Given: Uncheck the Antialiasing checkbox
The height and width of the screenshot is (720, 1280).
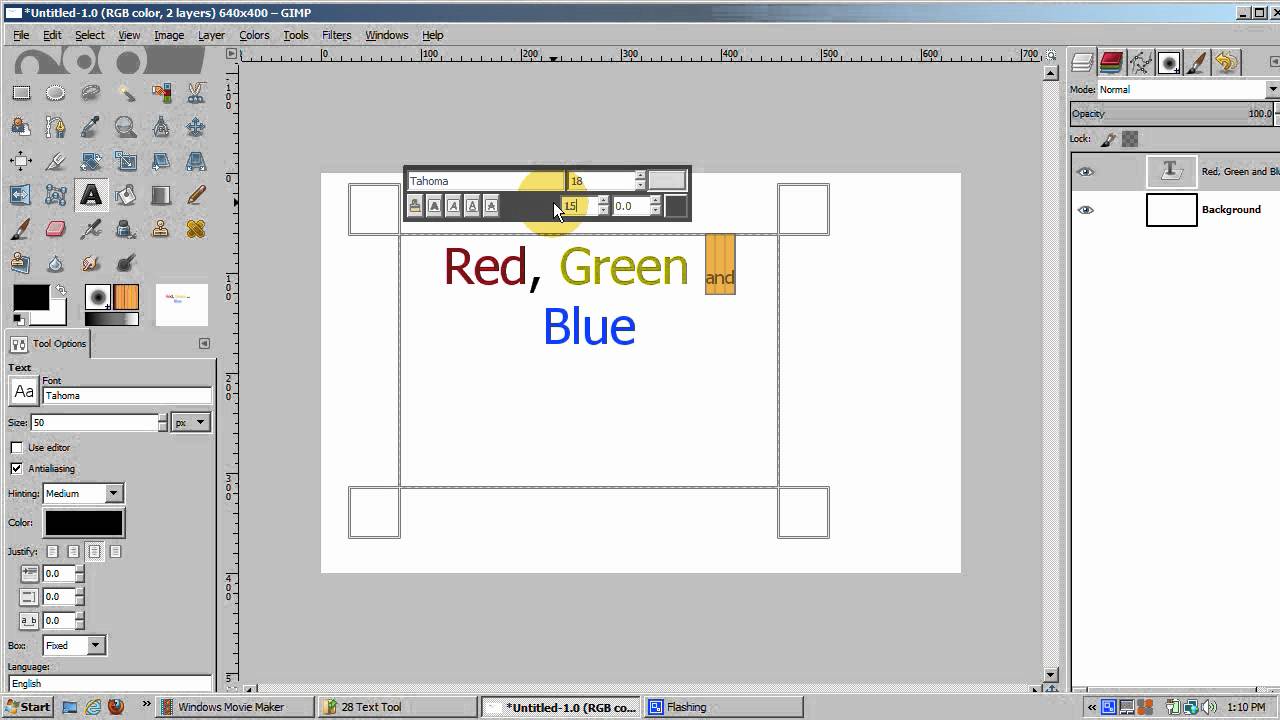Looking at the screenshot, I should [16, 468].
